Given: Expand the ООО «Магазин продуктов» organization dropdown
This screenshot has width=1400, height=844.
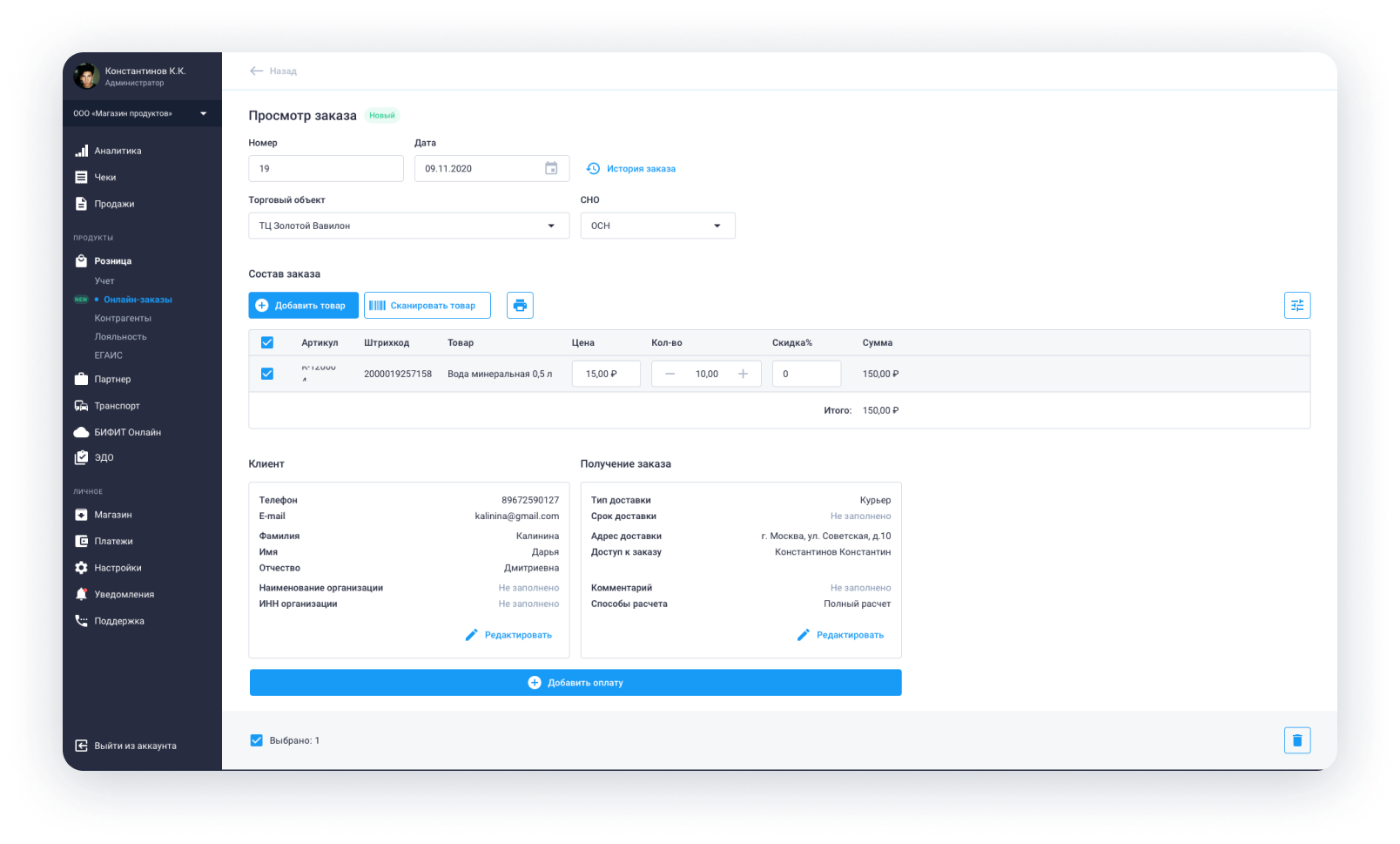Looking at the screenshot, I should pyautogui.click(x=142, y=113).
